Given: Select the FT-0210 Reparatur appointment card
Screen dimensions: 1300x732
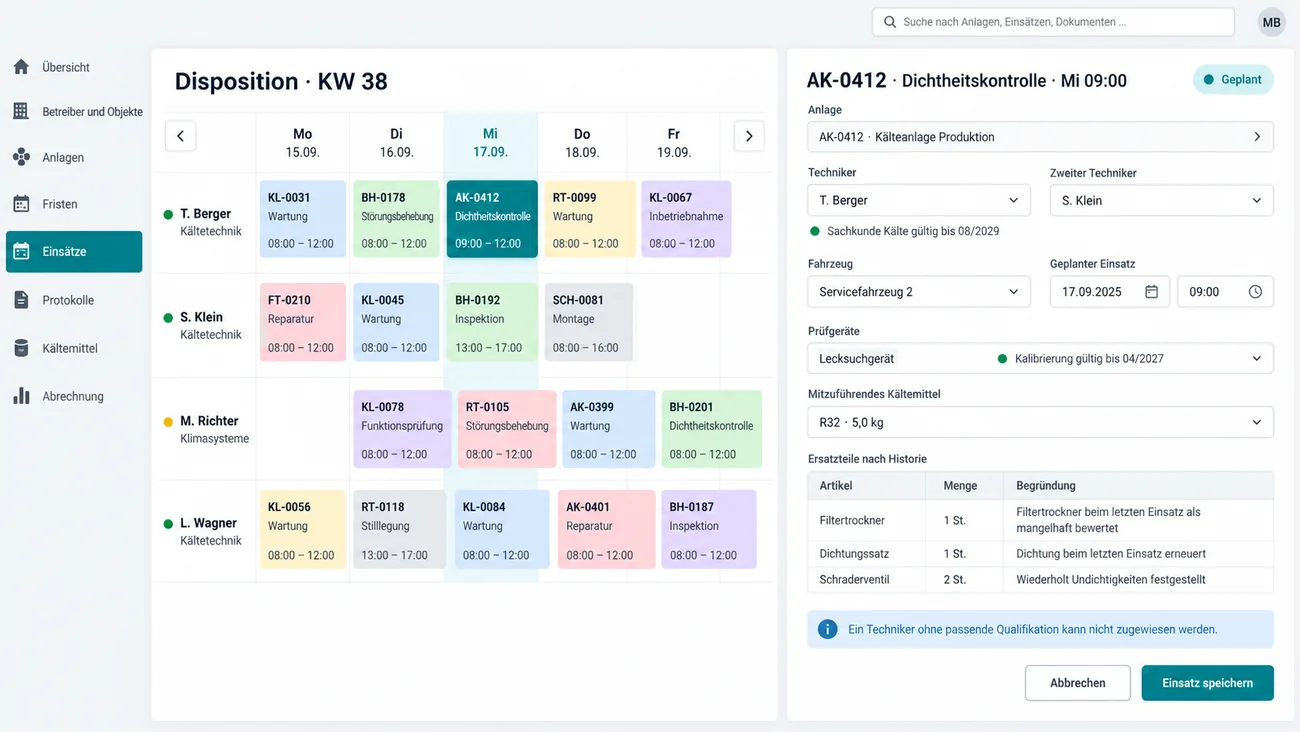Looking at the screenshot, I should click(x=303, y=322).
